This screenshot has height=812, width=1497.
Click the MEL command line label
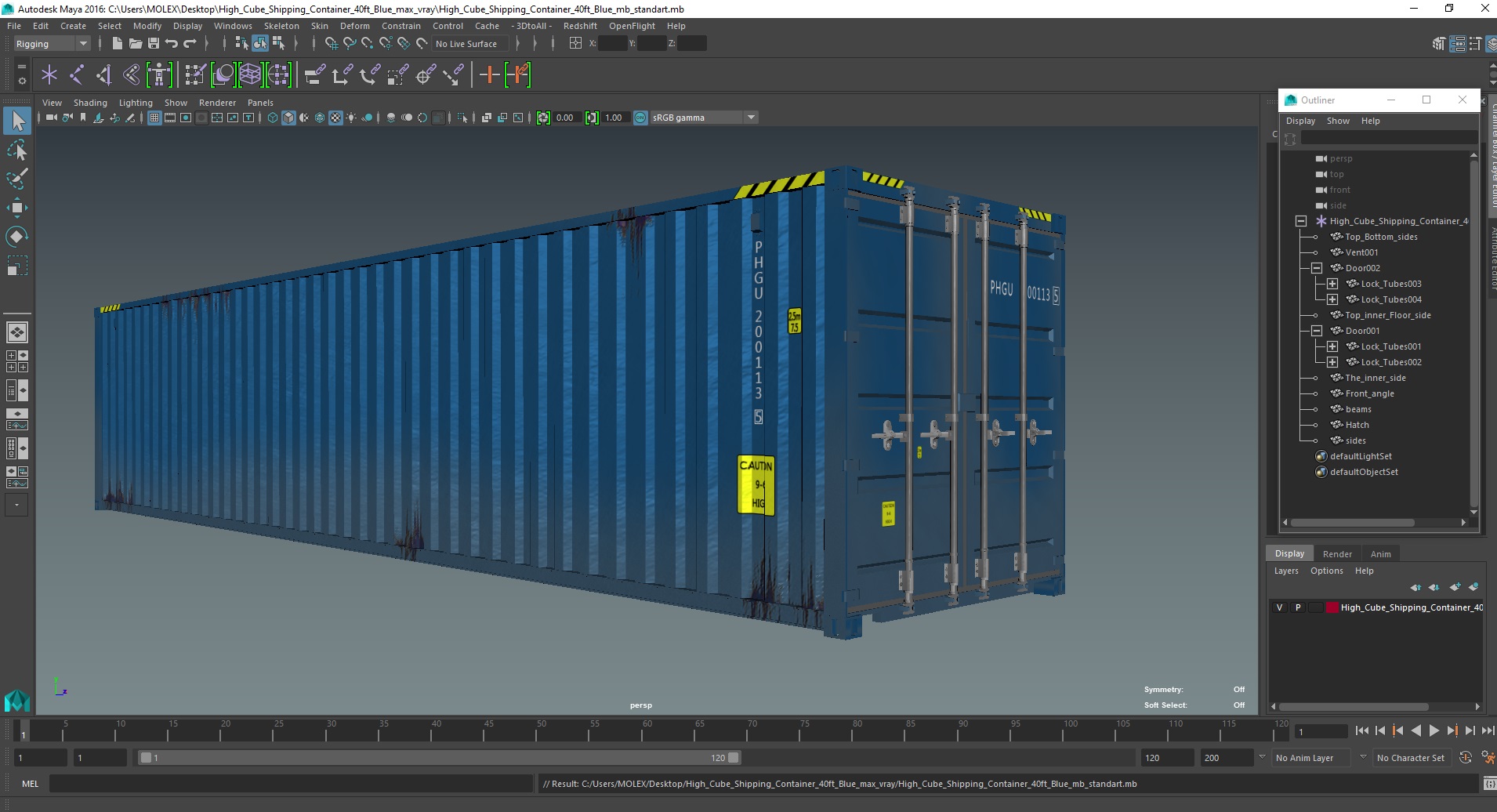click(31, 784)
